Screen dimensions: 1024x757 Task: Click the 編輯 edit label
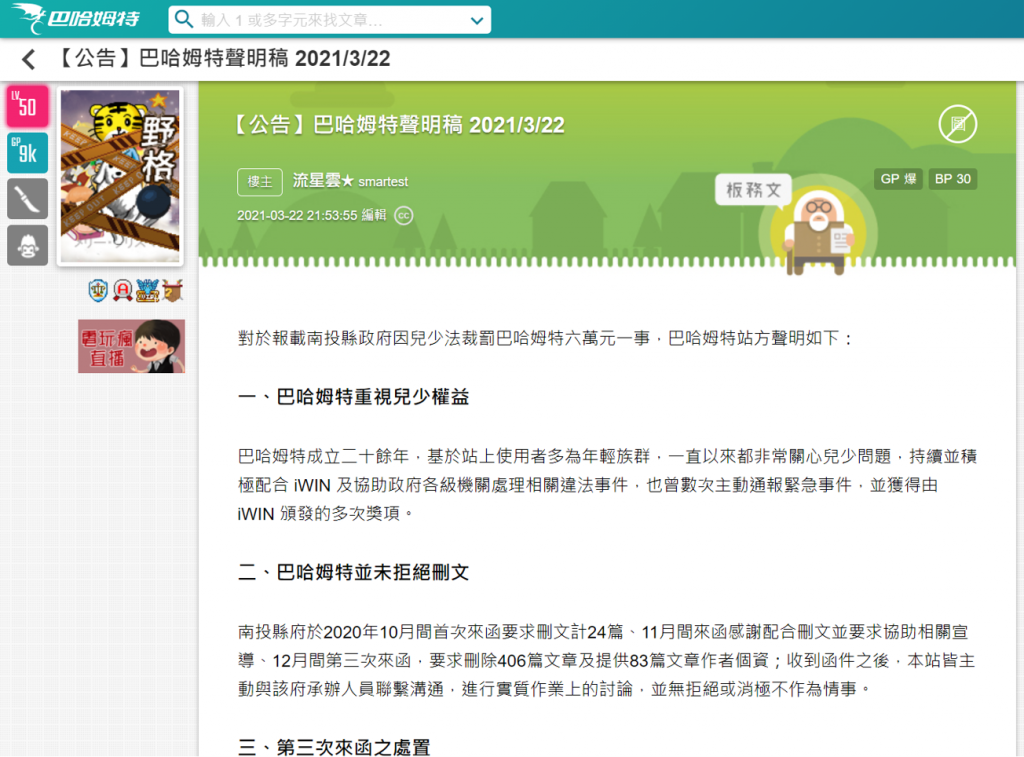374,216
